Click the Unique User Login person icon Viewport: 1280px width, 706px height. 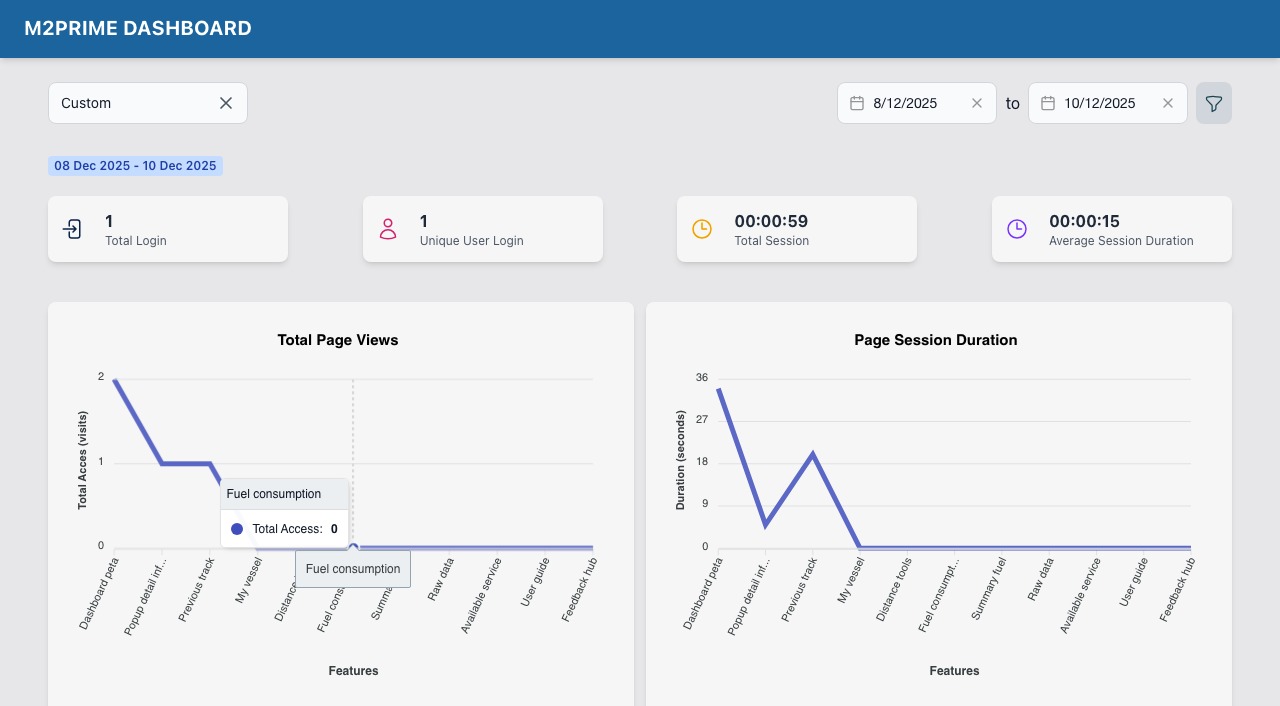pyautogui.click(x=388, y=229)
